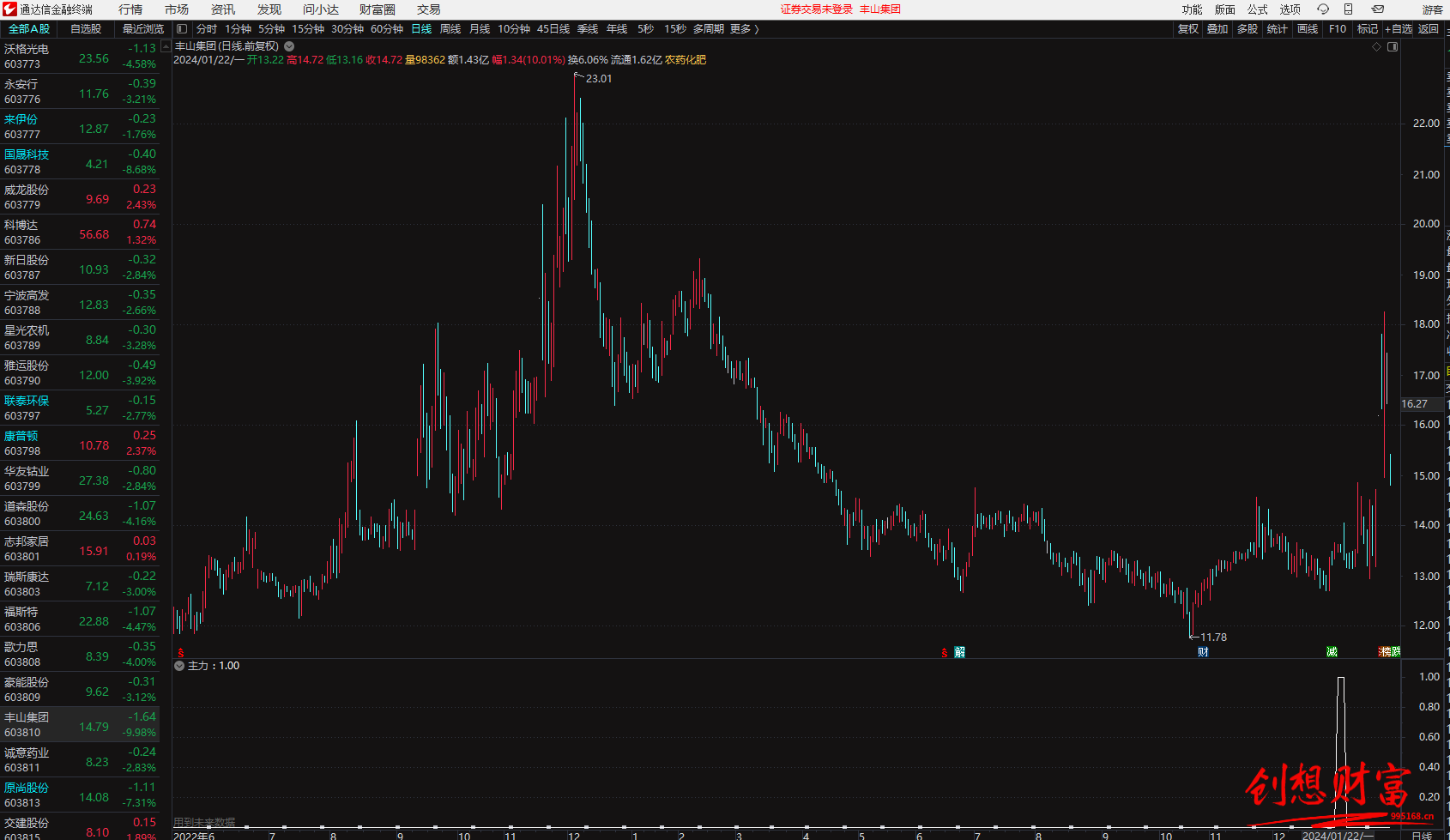Open 市场 menu

tap(177, 9)
